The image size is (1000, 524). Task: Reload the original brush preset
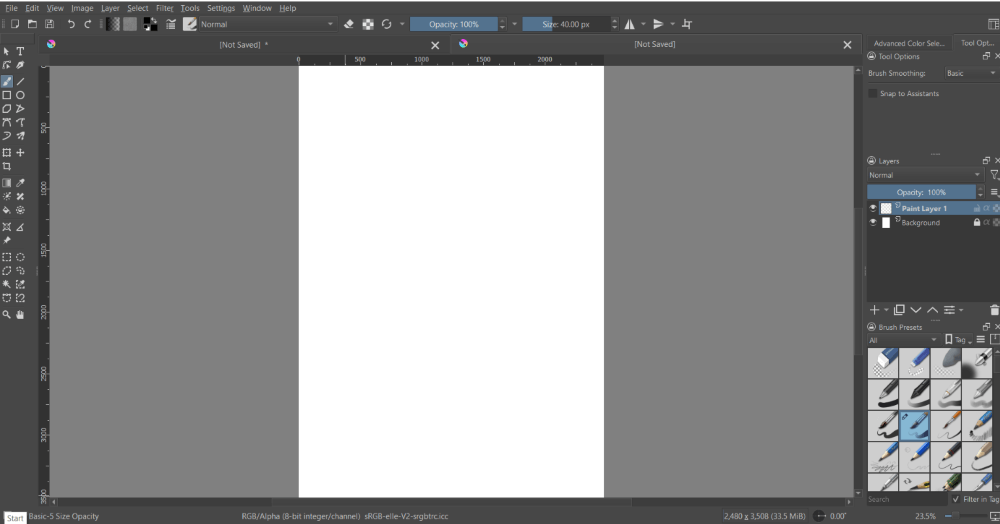click(386, 24)
